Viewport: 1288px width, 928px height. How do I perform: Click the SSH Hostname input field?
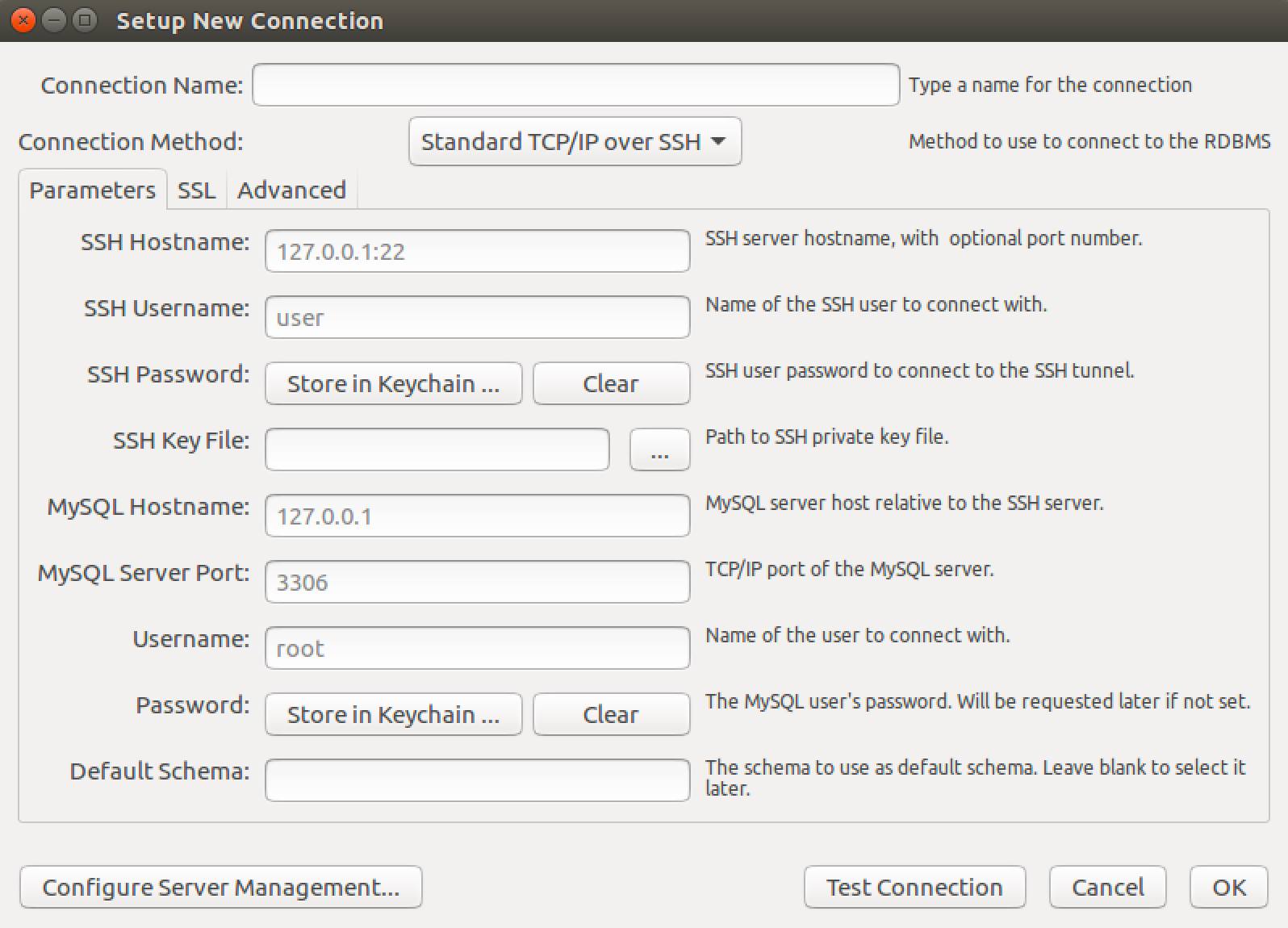tap(477, 252)
